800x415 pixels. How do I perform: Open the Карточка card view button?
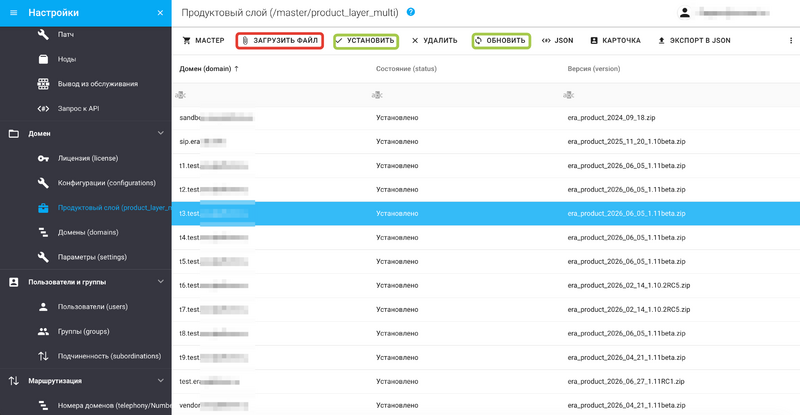pos(615,41)
